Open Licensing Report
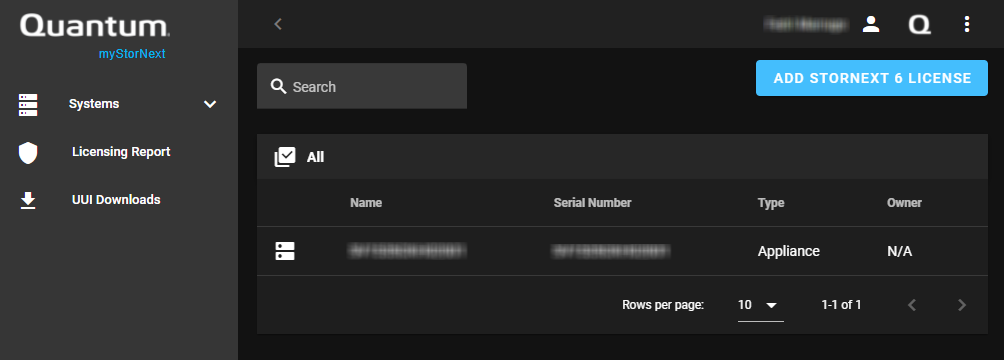The image size is (1004, 360). point(121,152)
